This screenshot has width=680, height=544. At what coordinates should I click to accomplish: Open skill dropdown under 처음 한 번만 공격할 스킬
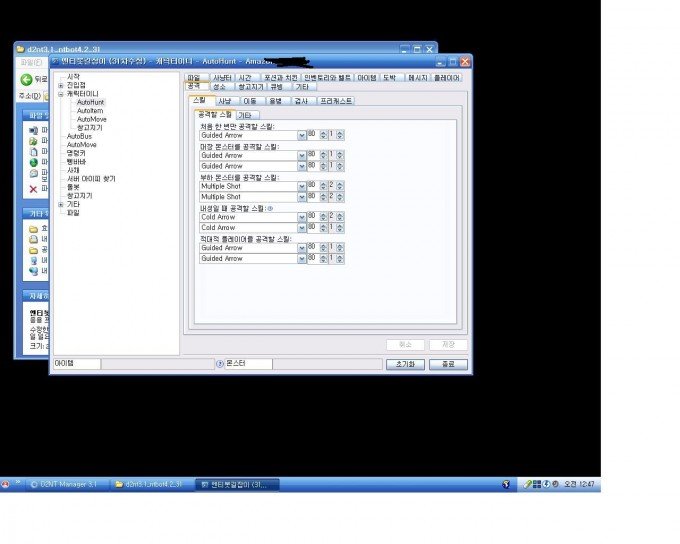pyautogui.click(x=301, y=135)
